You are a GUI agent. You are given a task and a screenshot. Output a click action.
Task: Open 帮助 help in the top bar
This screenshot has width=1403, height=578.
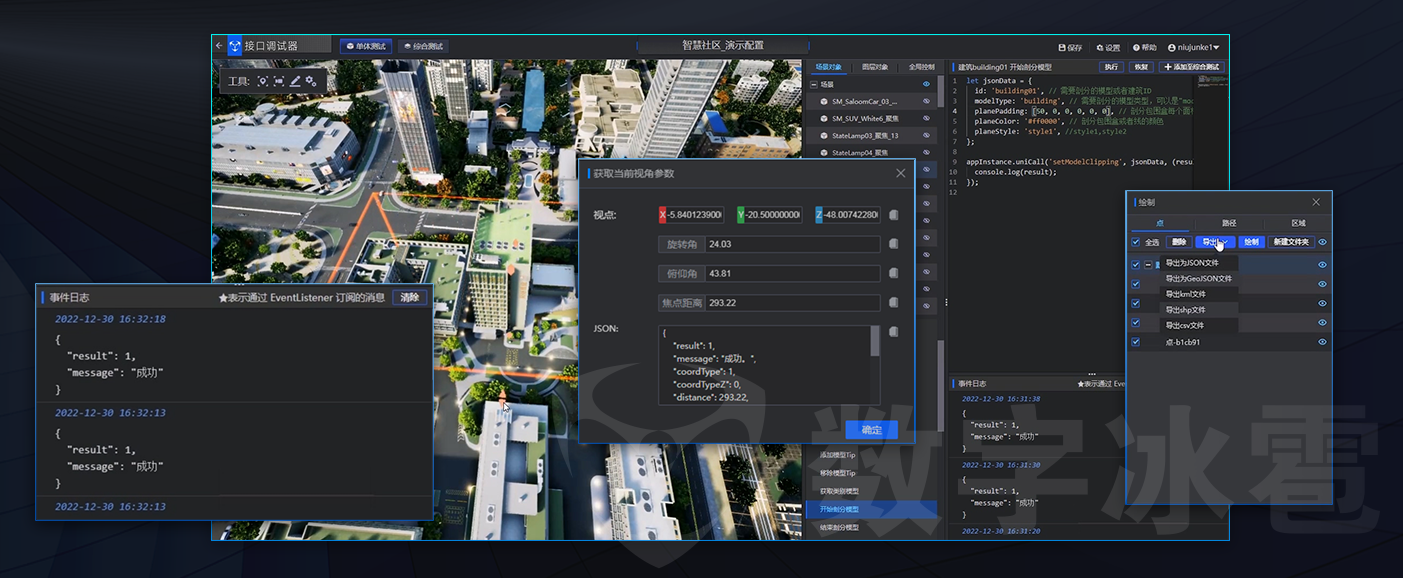click(1144, 47)
